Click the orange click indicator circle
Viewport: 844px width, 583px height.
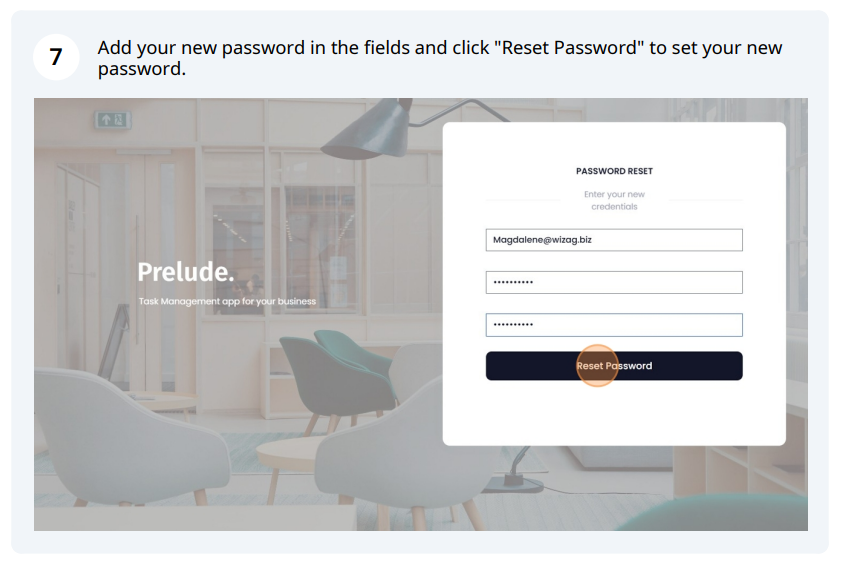coord(596,366)
